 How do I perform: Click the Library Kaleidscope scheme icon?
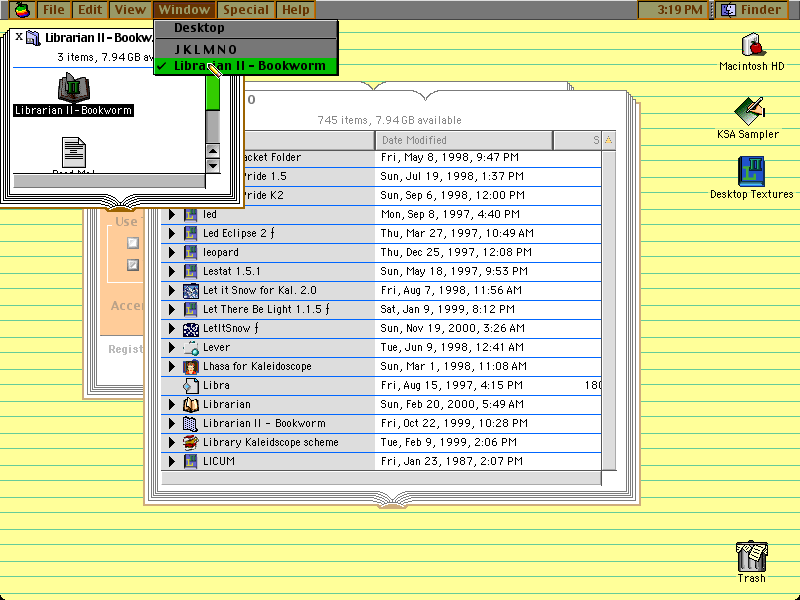coord(190,442)
